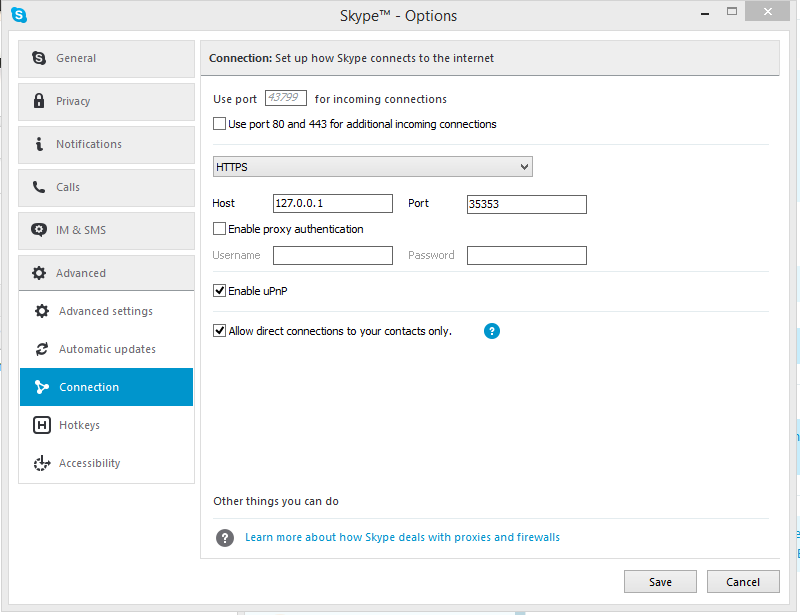Click the Connection nodes icon
This screenshot has width=800, height=615.
[x=42, y=387]
